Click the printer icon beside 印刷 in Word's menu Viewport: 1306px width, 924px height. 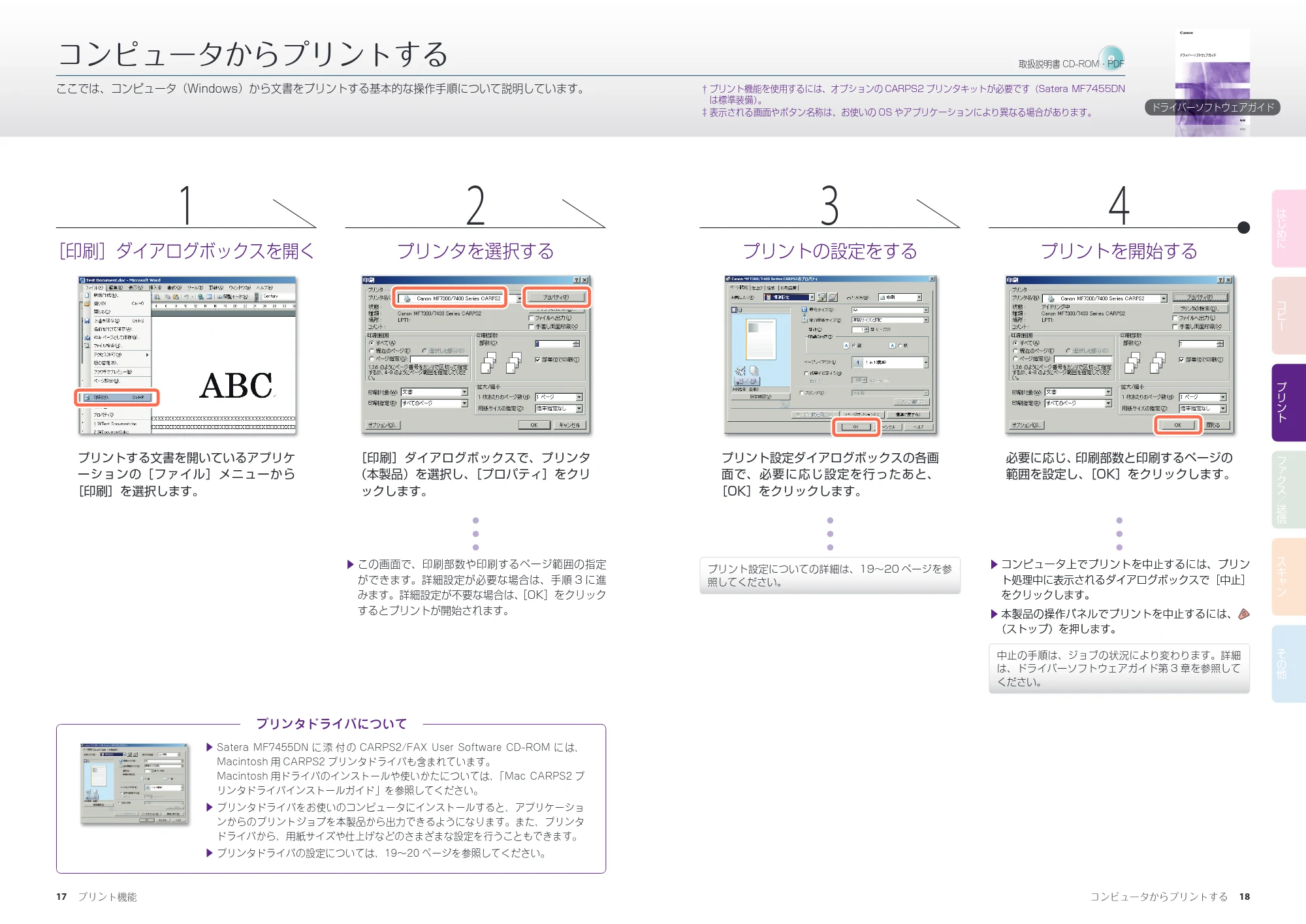tap(87, 397)
